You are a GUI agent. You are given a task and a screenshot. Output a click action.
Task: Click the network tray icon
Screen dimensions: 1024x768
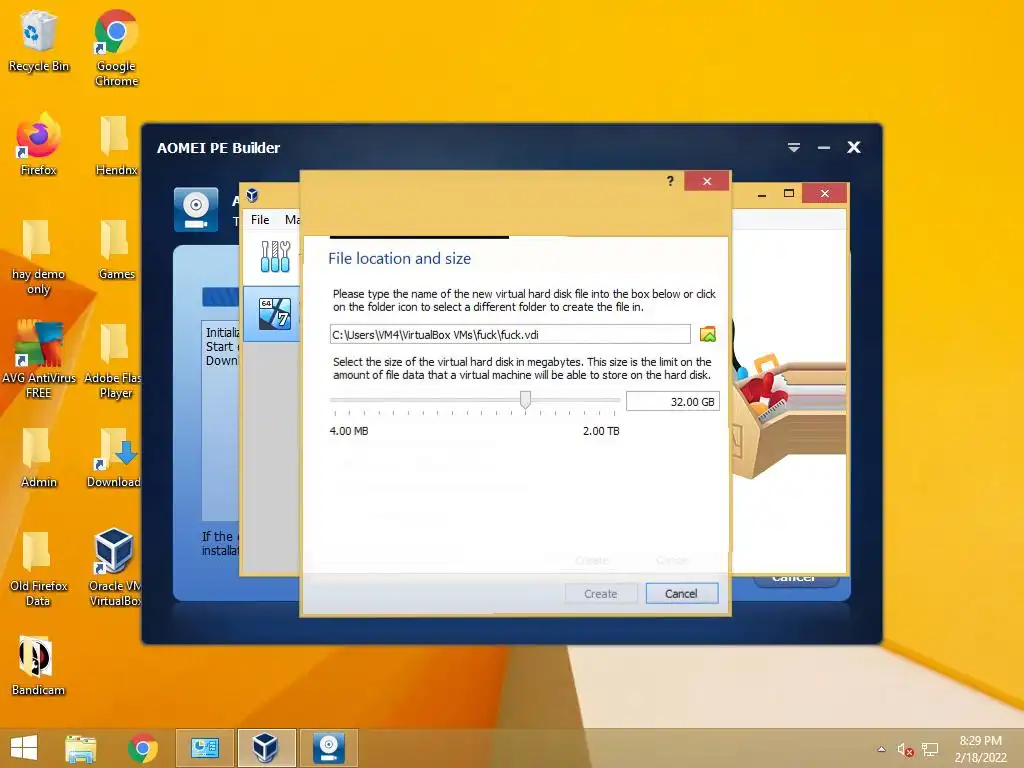pos(930,750)
